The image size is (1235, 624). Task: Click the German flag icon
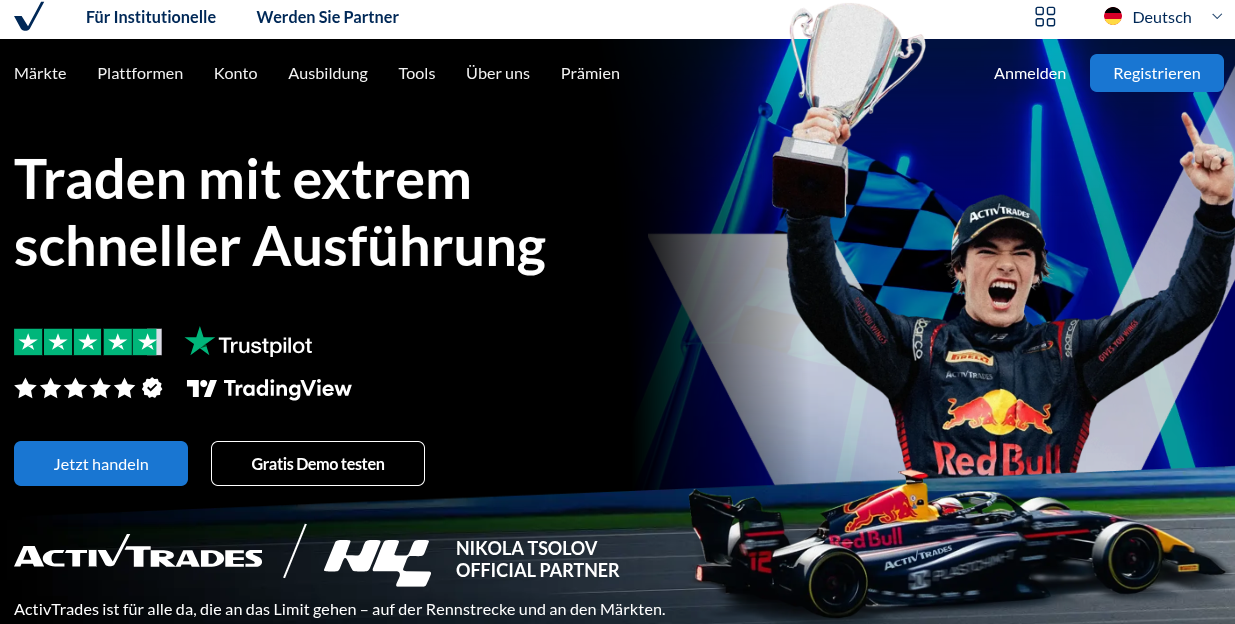pos(1113,16)
